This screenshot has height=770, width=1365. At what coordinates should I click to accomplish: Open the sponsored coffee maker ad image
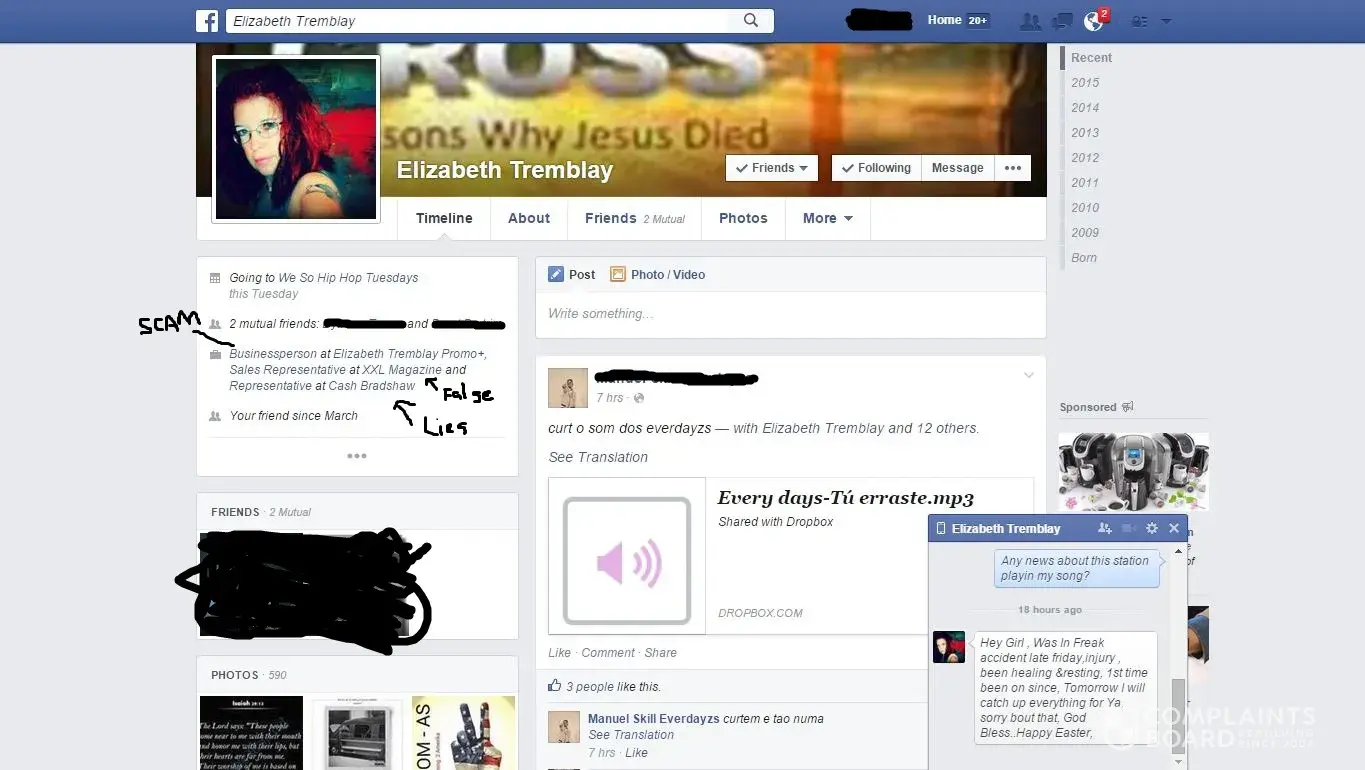click(1134, 471)
